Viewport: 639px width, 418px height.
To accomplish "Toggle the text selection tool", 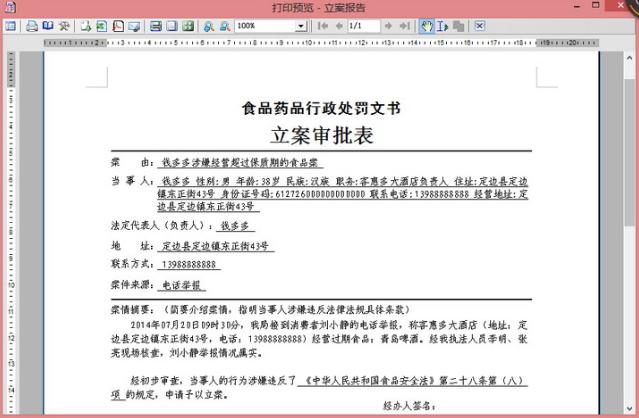I will tap(442, 26).
